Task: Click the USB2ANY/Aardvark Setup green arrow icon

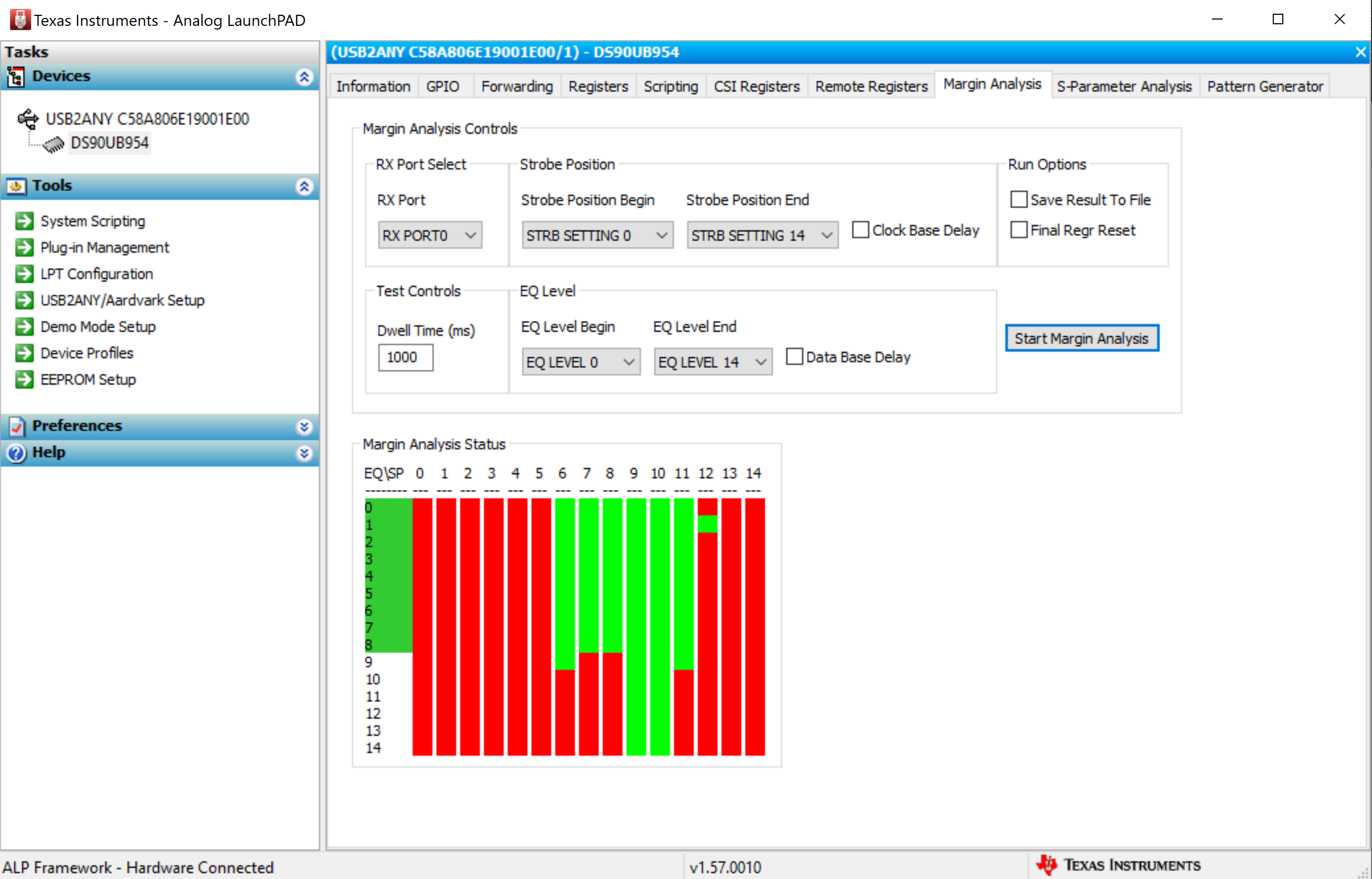Action: pyautogui.click(x=24, y=300)
